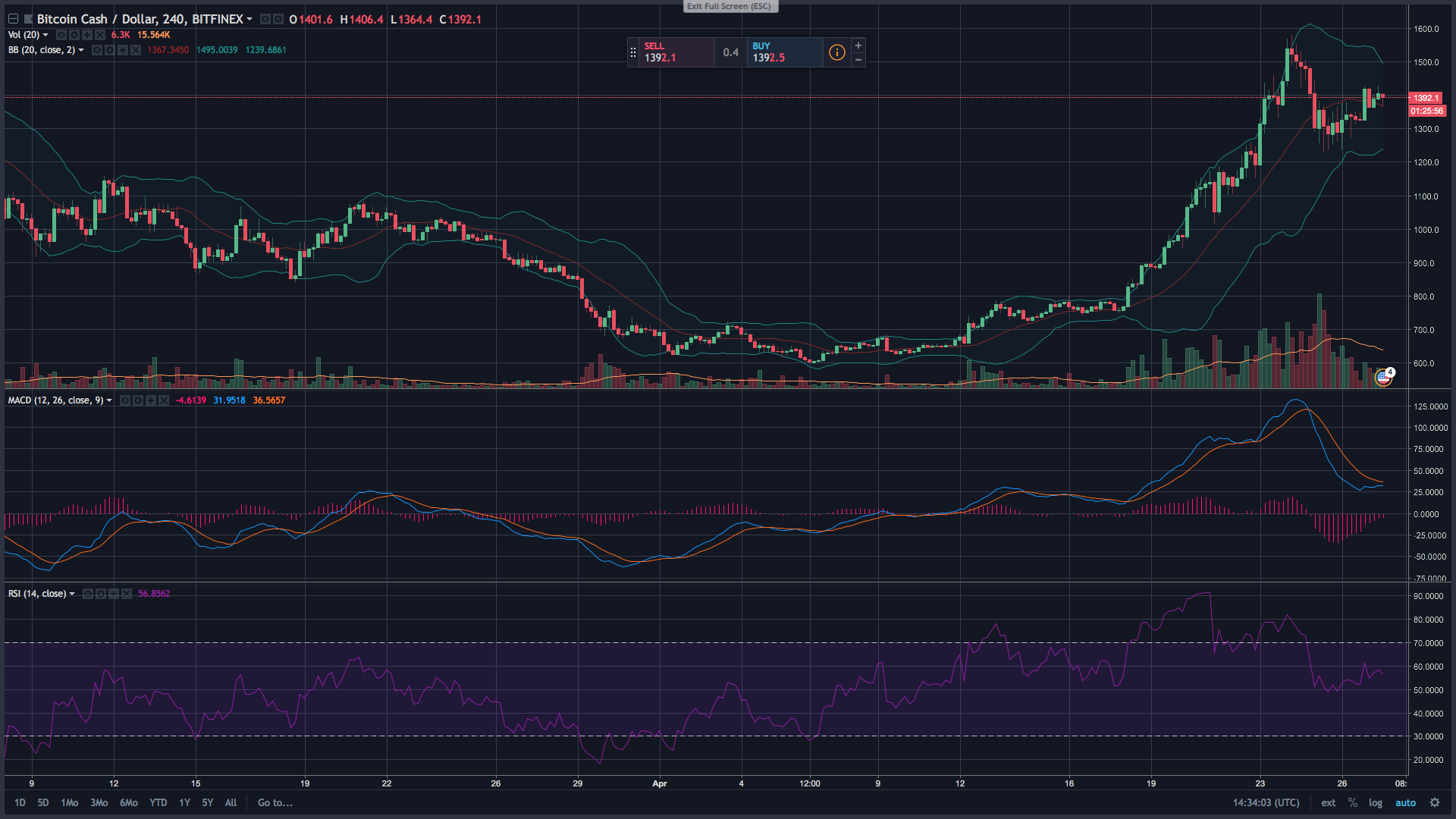Remove the Bollinger Bands indicator
This screenshot has height=819, width=1456.
tap(136, 50)
